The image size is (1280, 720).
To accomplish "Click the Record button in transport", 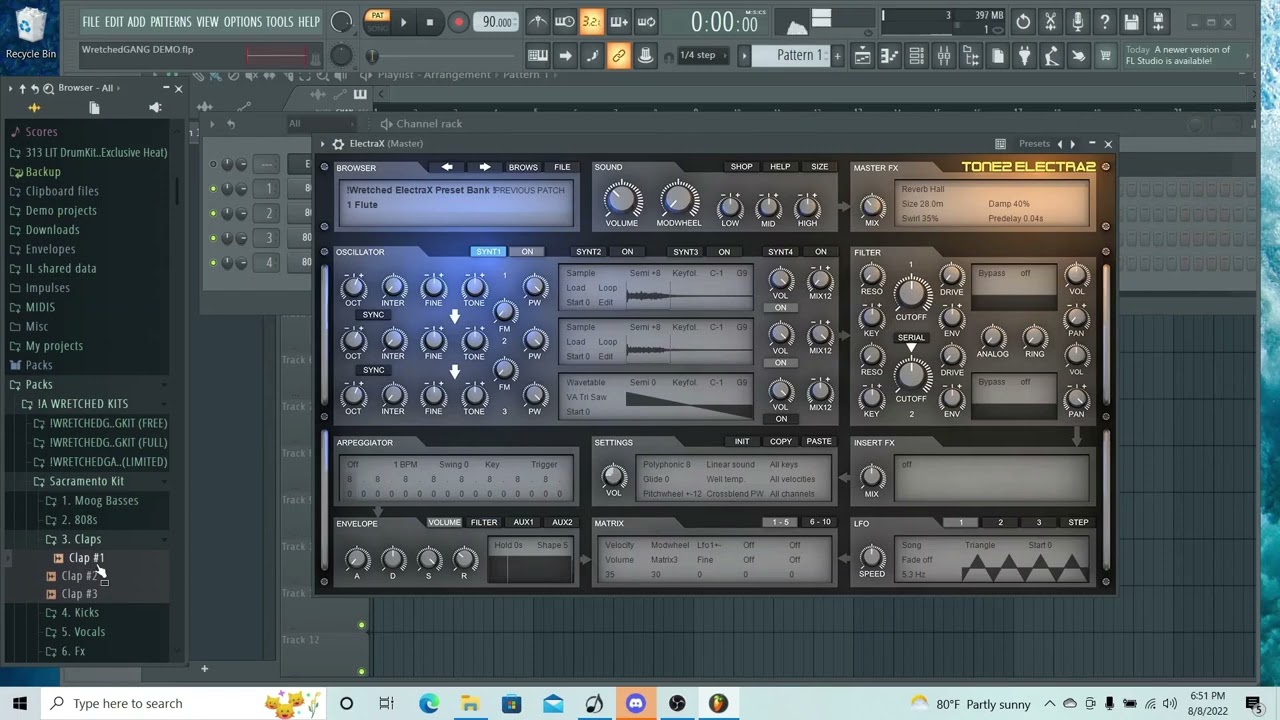I will click(x=458, y=22).
